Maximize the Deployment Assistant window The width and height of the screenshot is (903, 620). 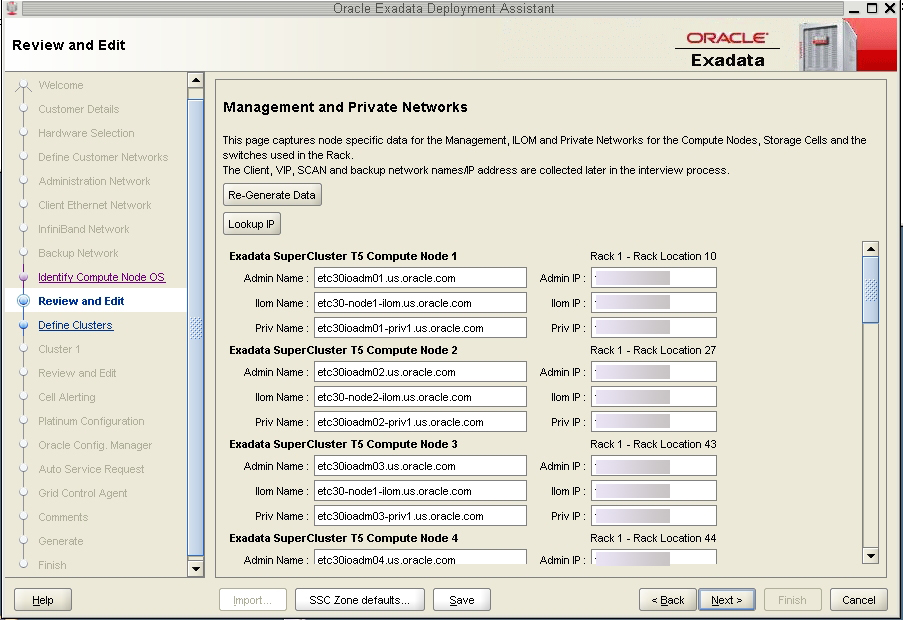(872, 8)
